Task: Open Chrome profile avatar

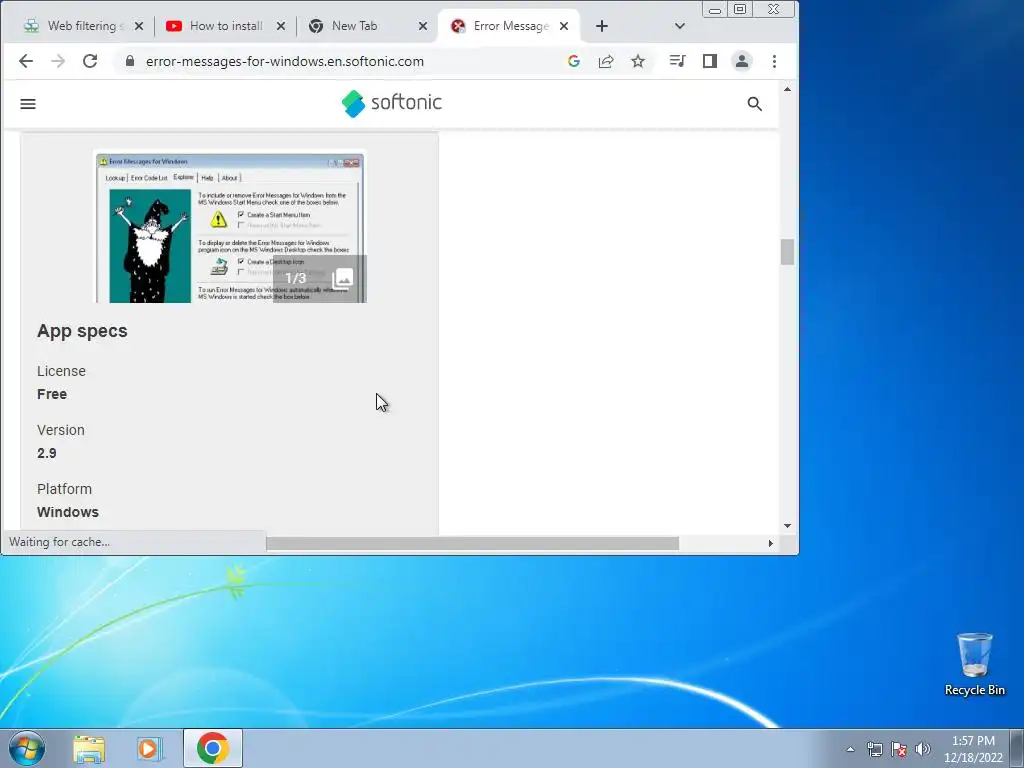Action: pyautogui.click(x=742, y=61)
